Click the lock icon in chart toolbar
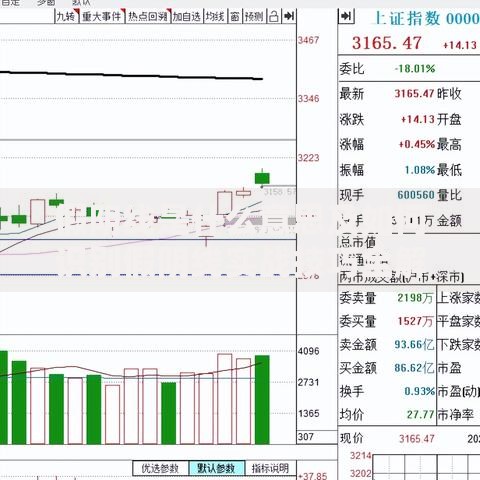Screen dimensions: 480x480 tap(274, 16)
